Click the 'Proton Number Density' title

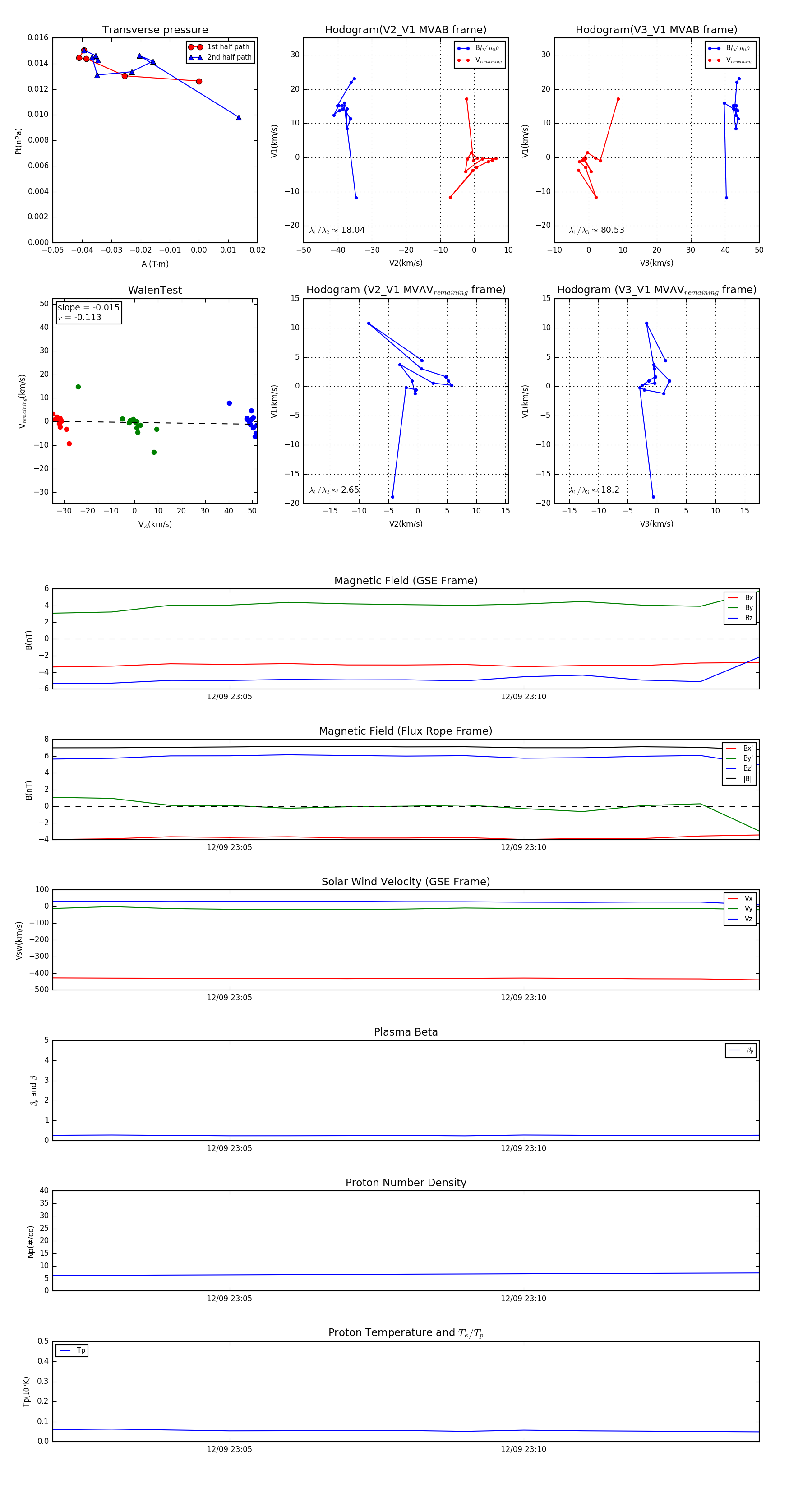click(406, 1183)
